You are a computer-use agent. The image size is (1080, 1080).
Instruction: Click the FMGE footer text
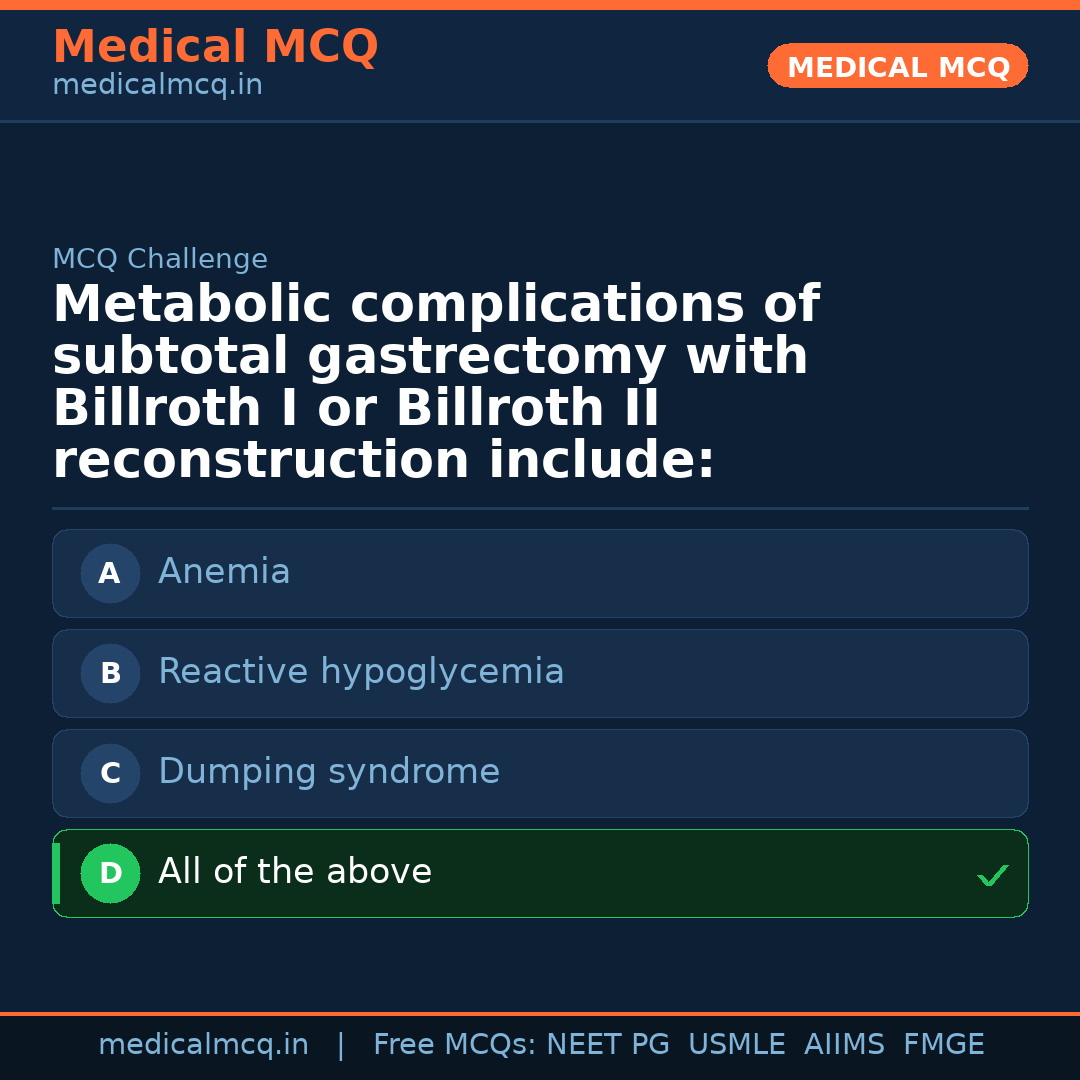tap(943, 1045)
